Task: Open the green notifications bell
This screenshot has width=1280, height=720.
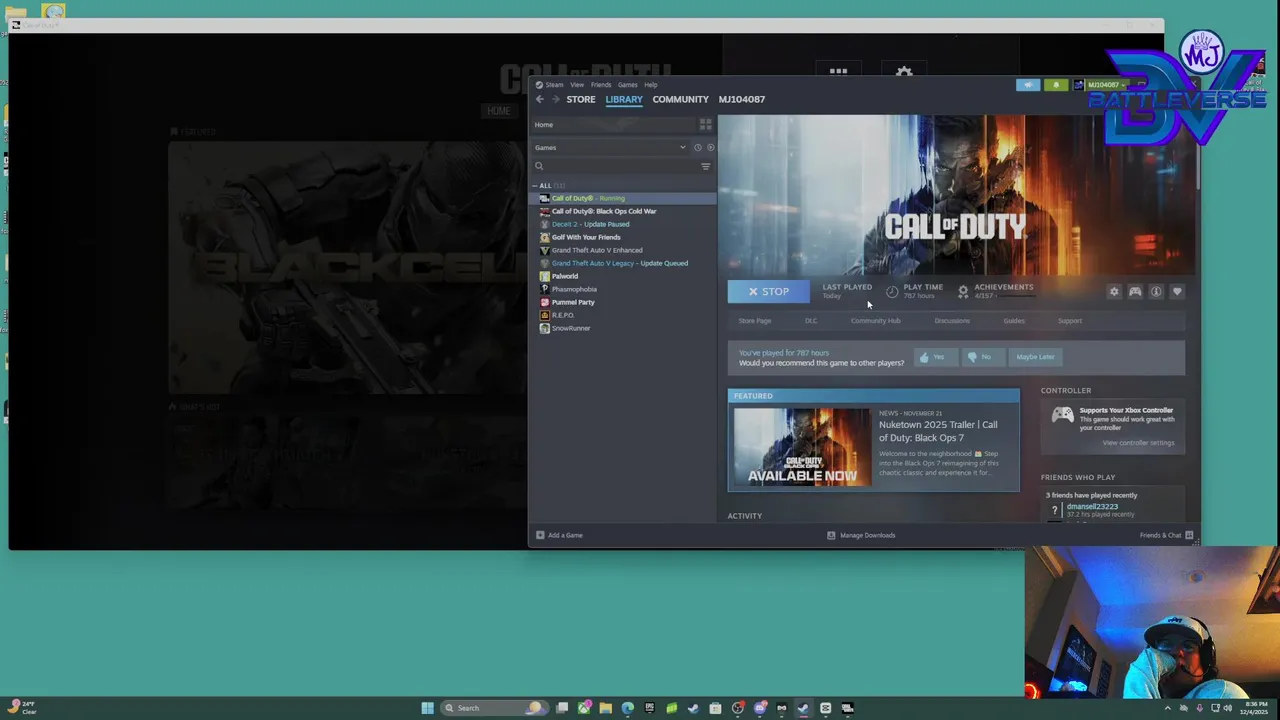Action: pyautogui.click(x=1056, y=85)
